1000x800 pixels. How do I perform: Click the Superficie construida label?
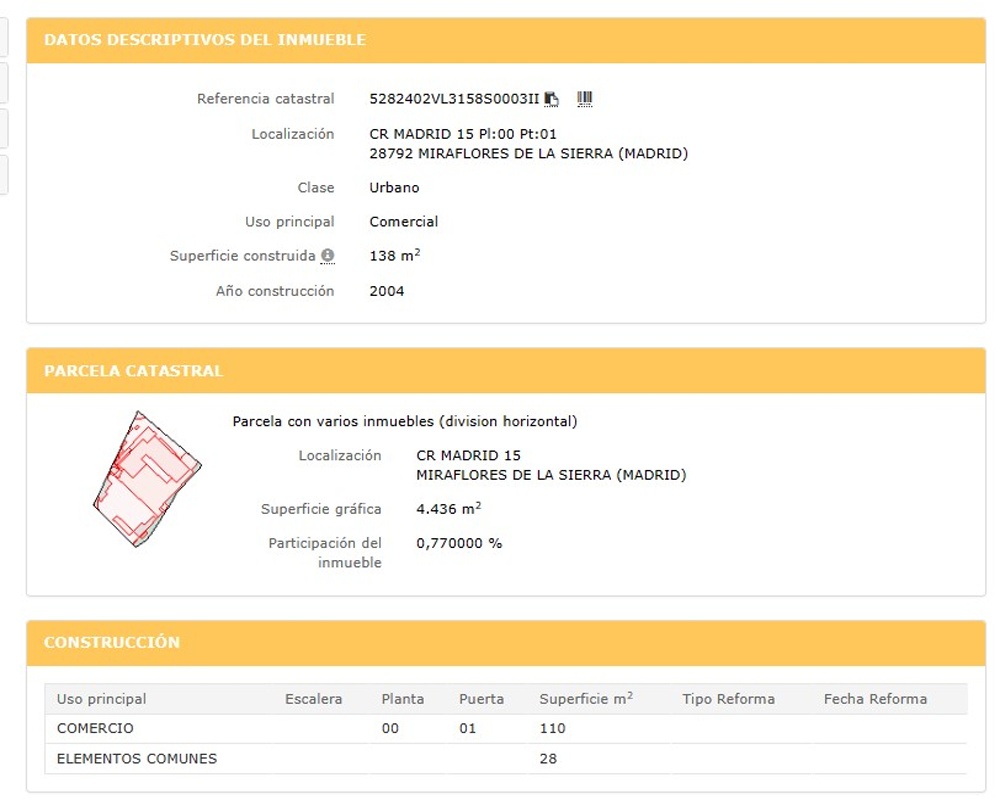242,256
